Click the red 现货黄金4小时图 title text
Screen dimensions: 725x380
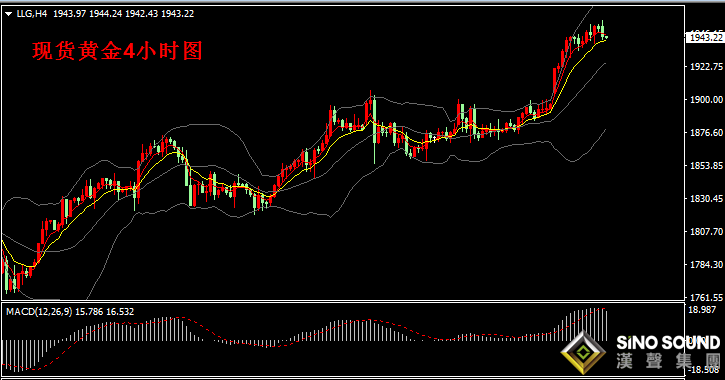point(117,51)
